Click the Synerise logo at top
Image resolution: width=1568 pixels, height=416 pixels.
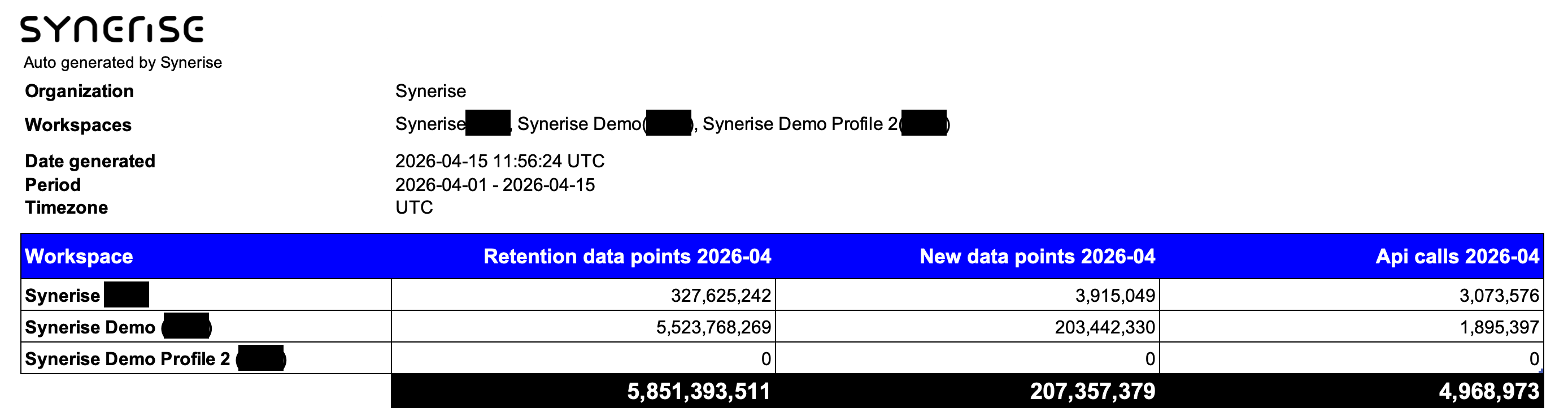(x=112, y=29)
